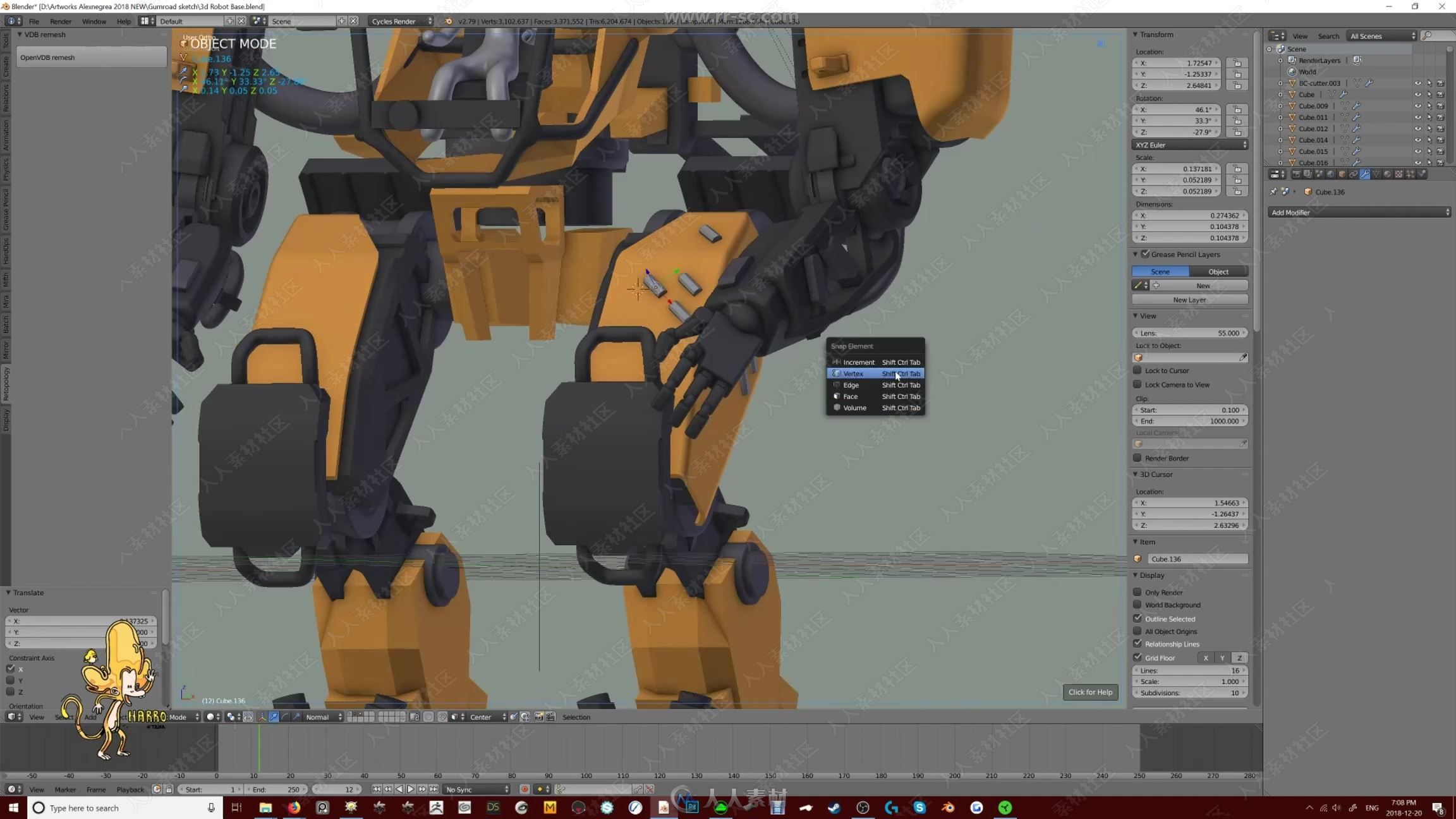Select the Scene grease pencil source
Viewport: 1456px width, 819px height.
(x=1160, y=272)
